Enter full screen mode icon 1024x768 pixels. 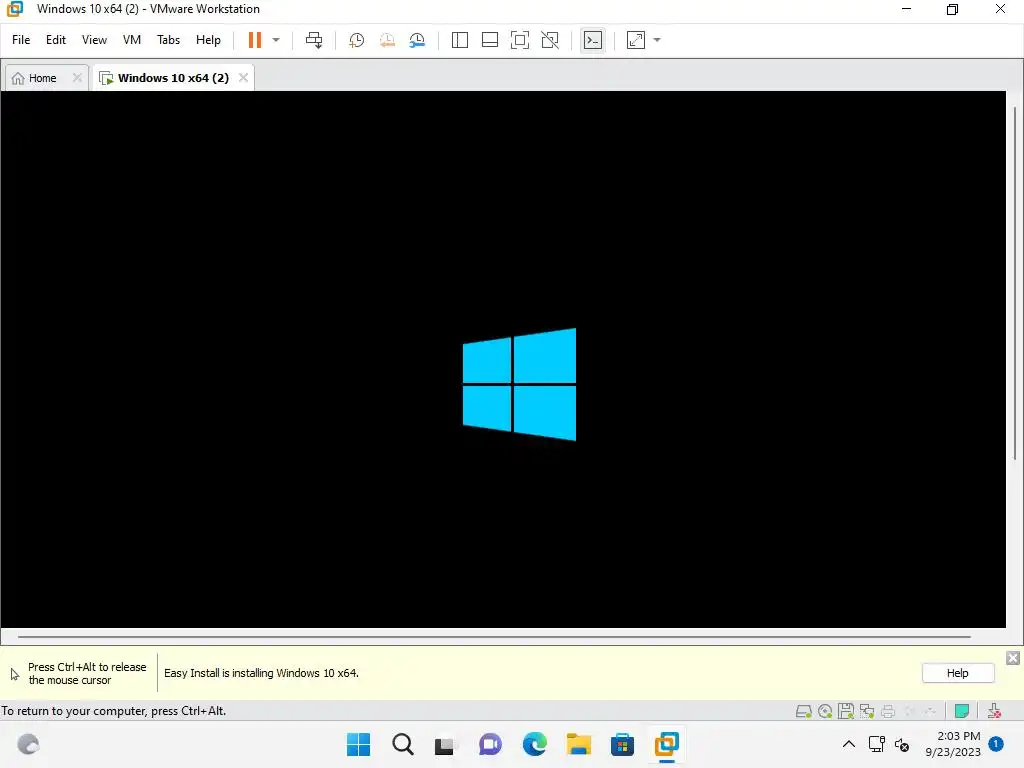pos(520,40)
